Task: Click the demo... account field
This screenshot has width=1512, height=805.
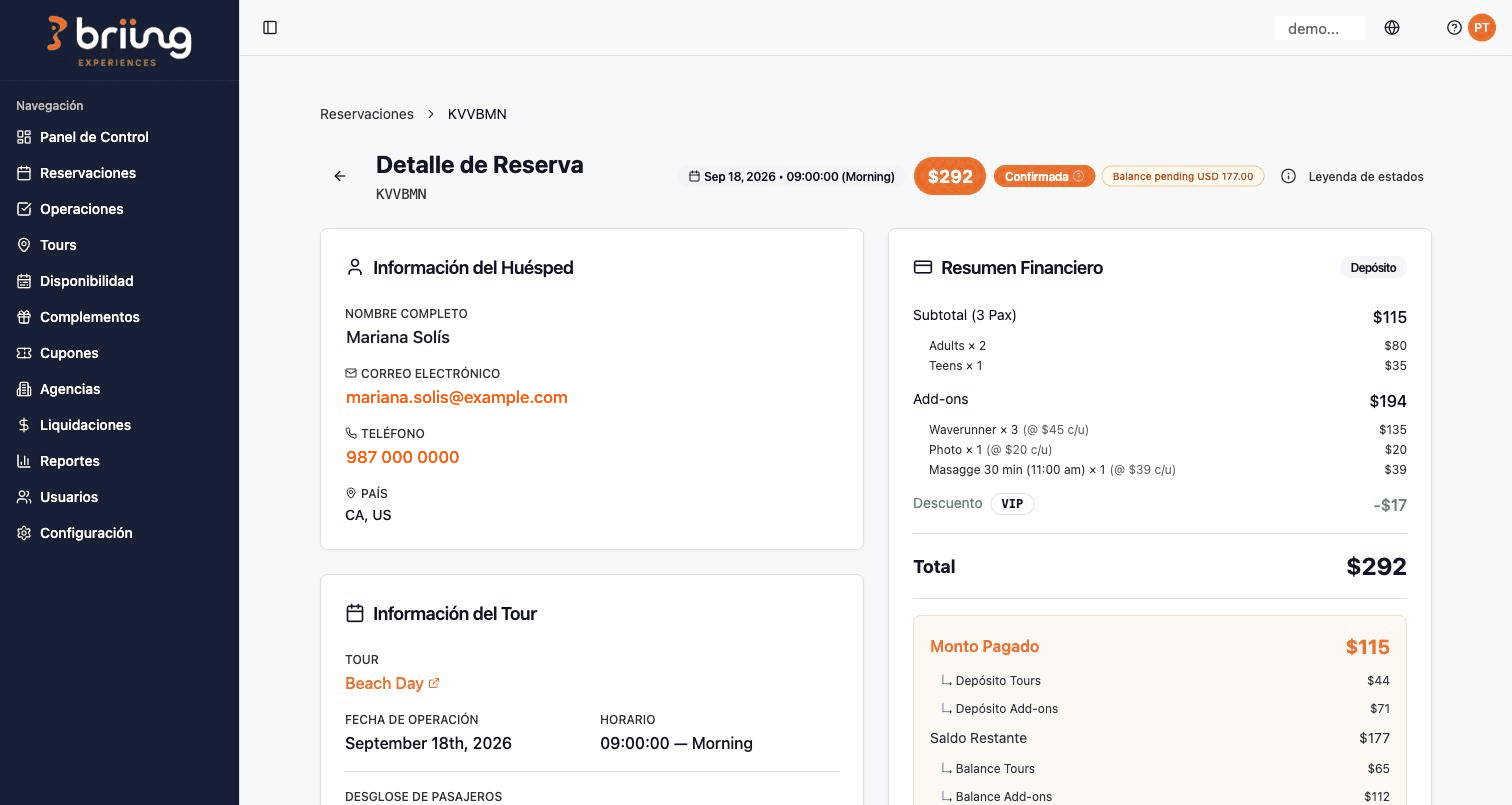Action: coord(1320,28)
